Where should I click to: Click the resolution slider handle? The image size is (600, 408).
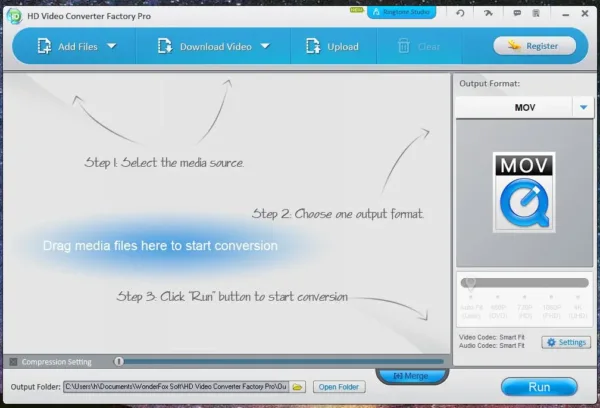click(x=470, y=283)
